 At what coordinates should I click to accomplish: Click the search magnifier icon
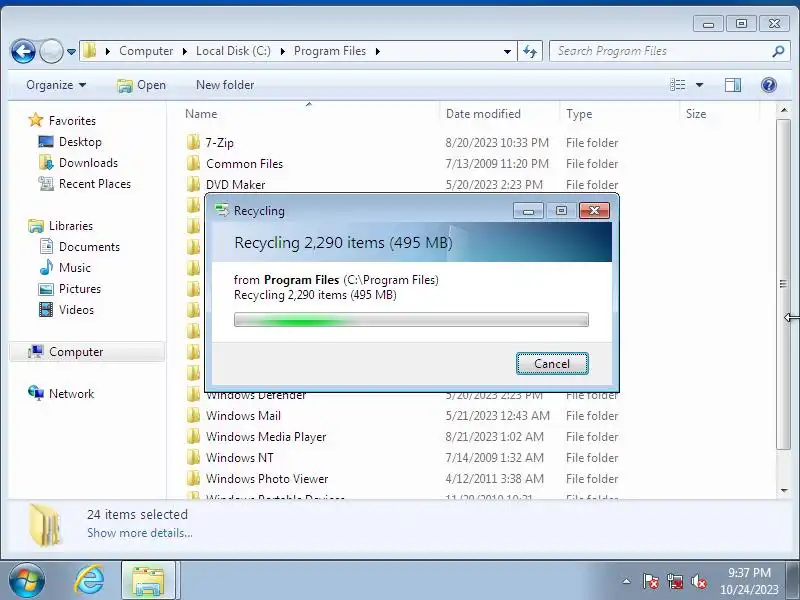778,51
